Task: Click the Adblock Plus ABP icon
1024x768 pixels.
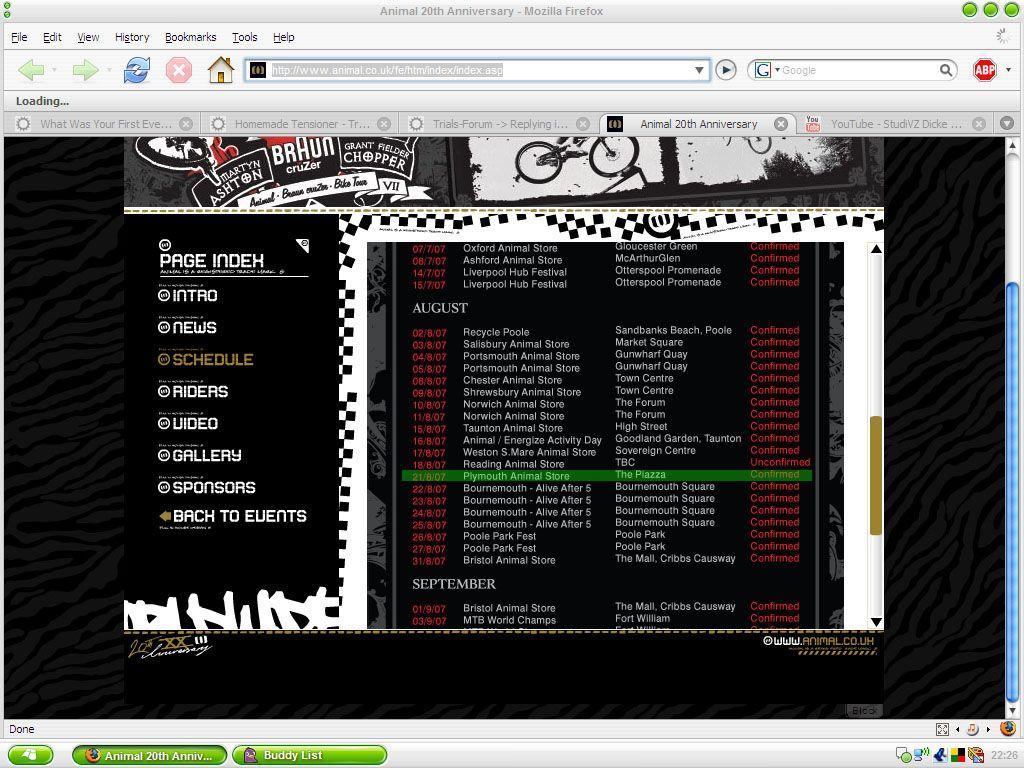Action: [985, 70]
